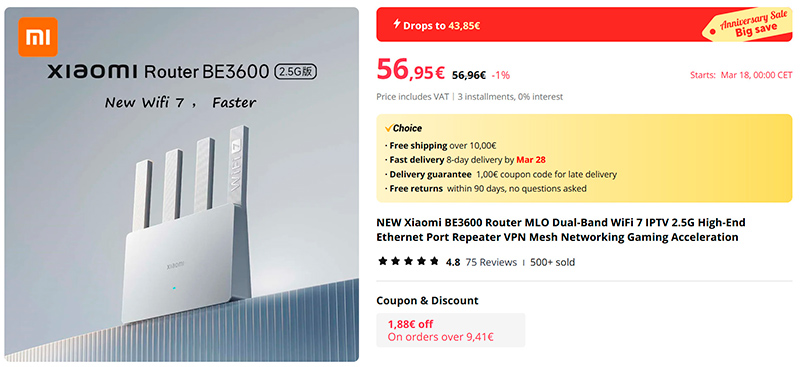Open the 75 Reviews link

(x=491, y=262)
